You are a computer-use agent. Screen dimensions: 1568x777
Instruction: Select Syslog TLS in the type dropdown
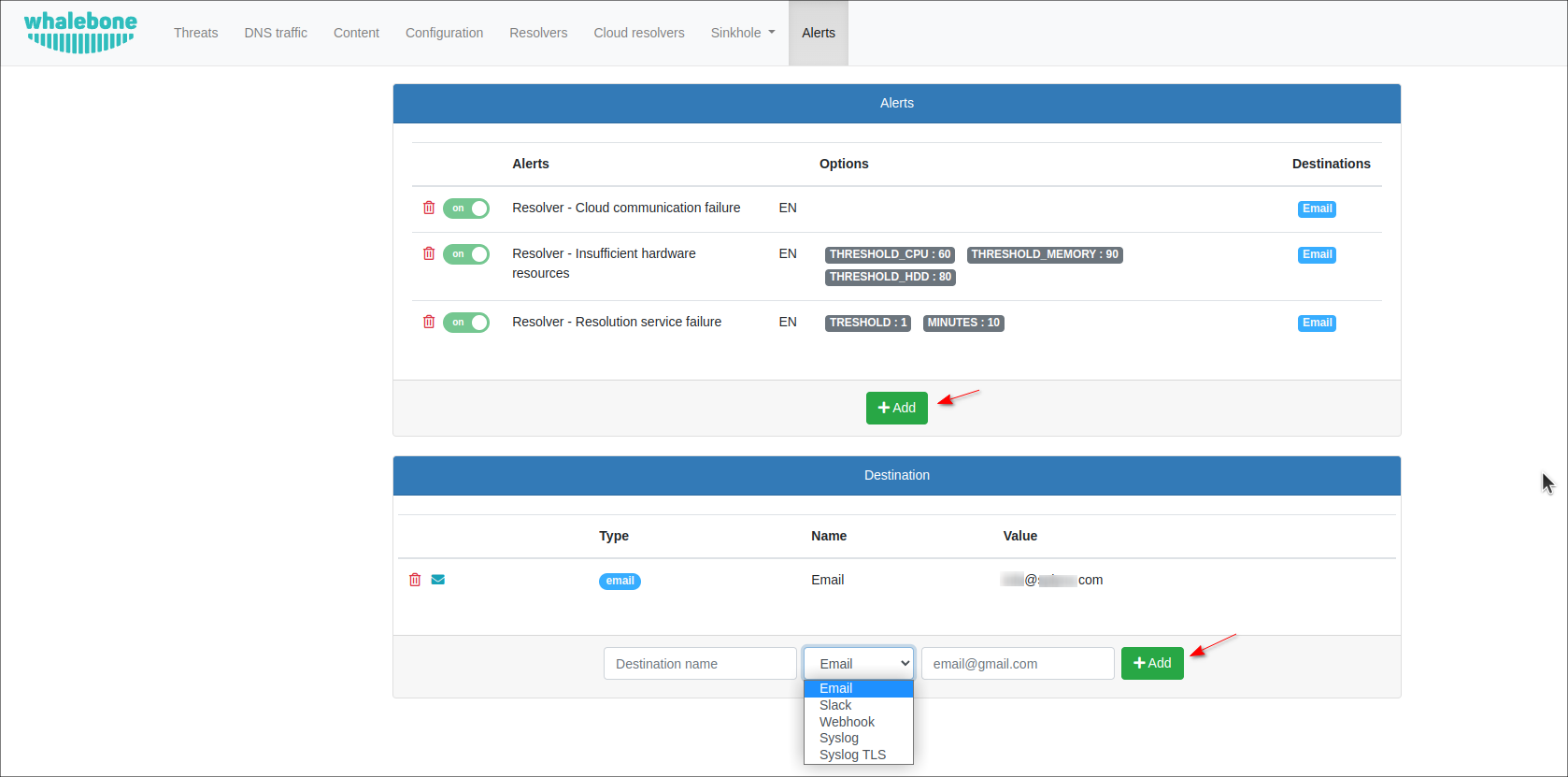click(852, 755)
